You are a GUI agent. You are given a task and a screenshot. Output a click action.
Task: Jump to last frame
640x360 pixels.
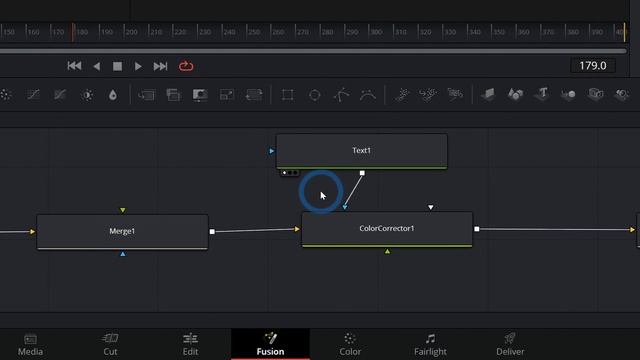pyautogui.click(x=160, y=66)
